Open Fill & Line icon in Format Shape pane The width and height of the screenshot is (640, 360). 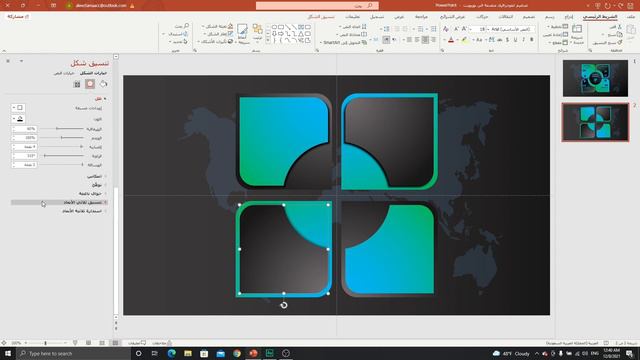104,84
